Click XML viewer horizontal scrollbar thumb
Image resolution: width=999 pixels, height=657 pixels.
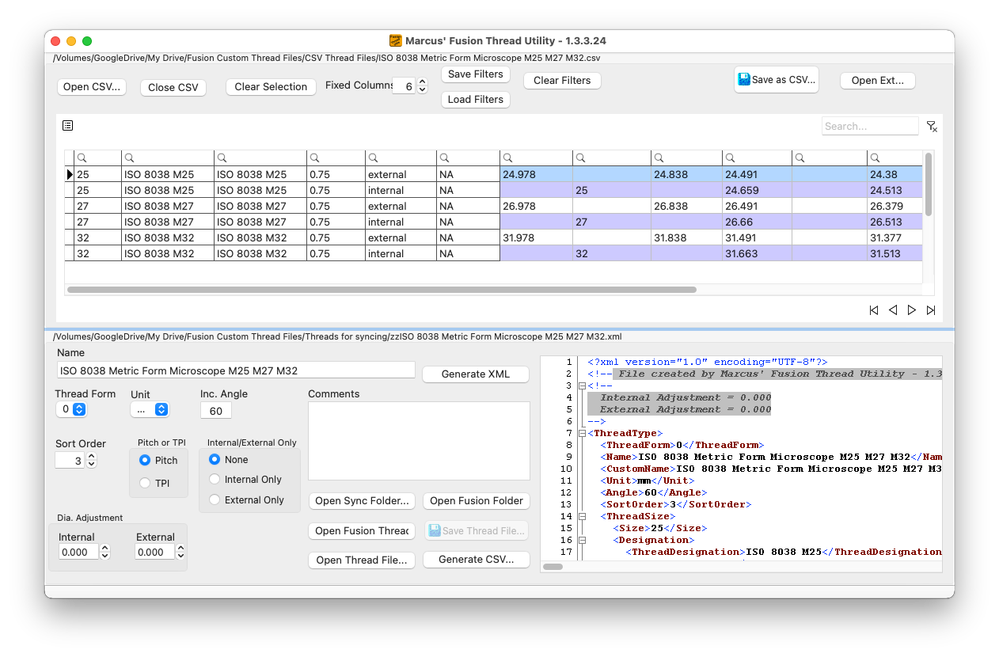pyautogui.click(x=552, y=567)
